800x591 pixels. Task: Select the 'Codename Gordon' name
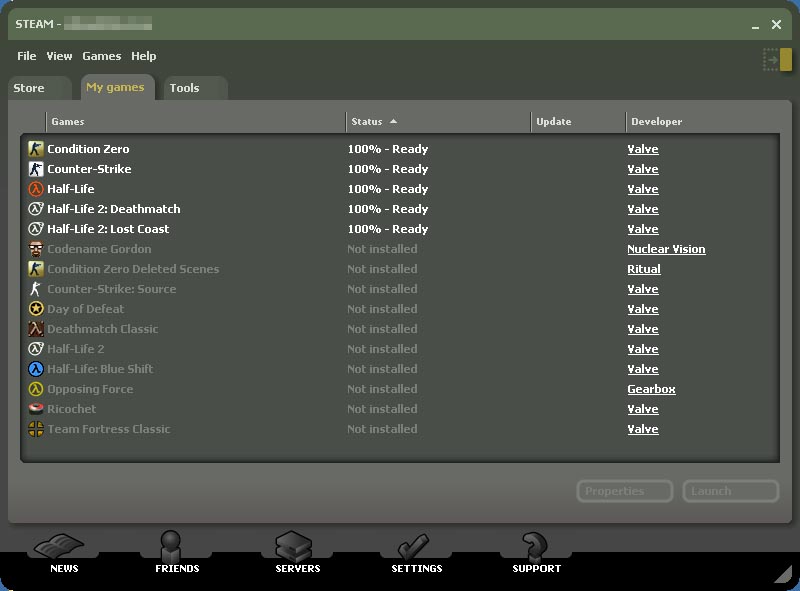point(99,249)
